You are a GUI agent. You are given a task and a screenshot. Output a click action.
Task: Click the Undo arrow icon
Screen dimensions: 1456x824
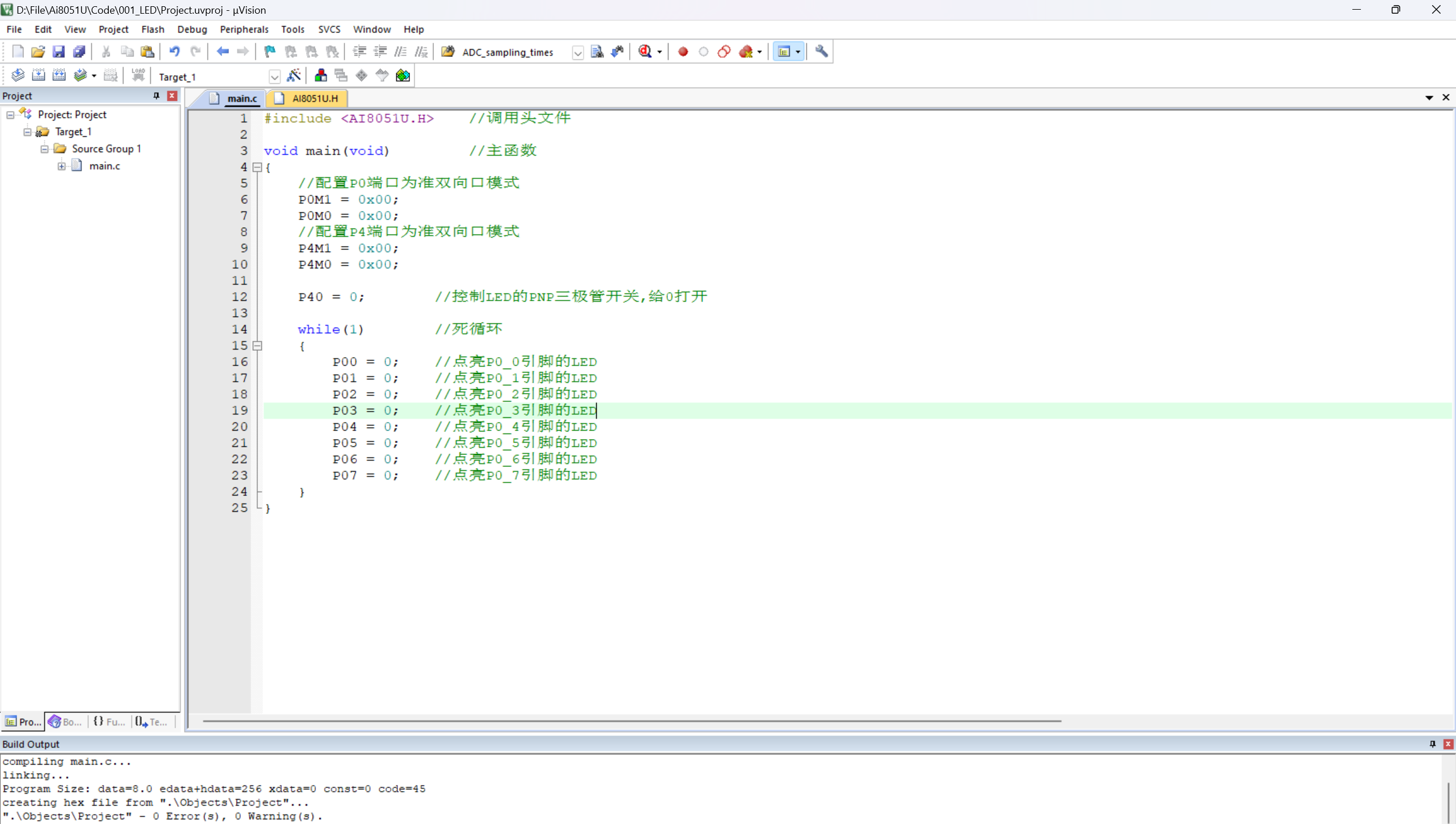[x=174, y=52]
